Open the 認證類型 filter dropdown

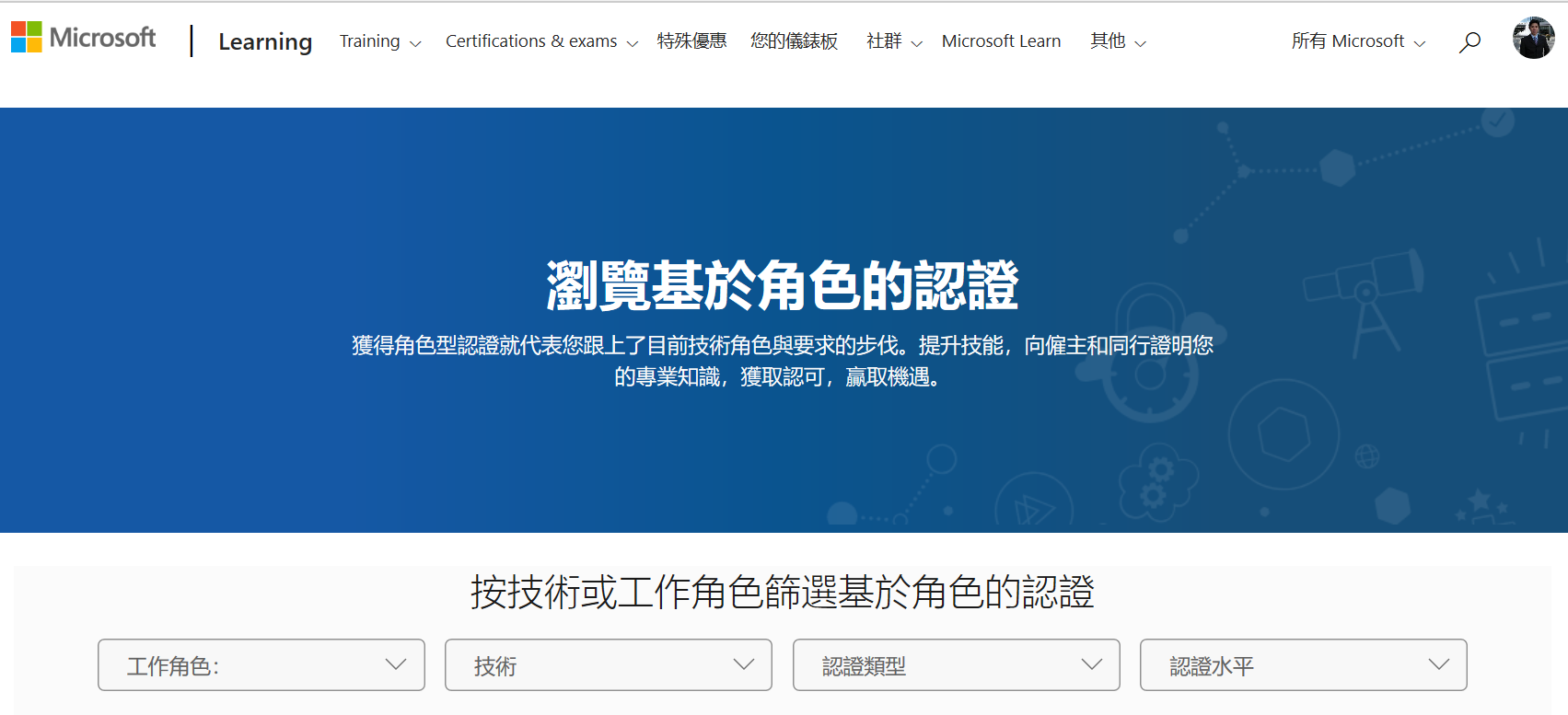[x=957, y=664]
